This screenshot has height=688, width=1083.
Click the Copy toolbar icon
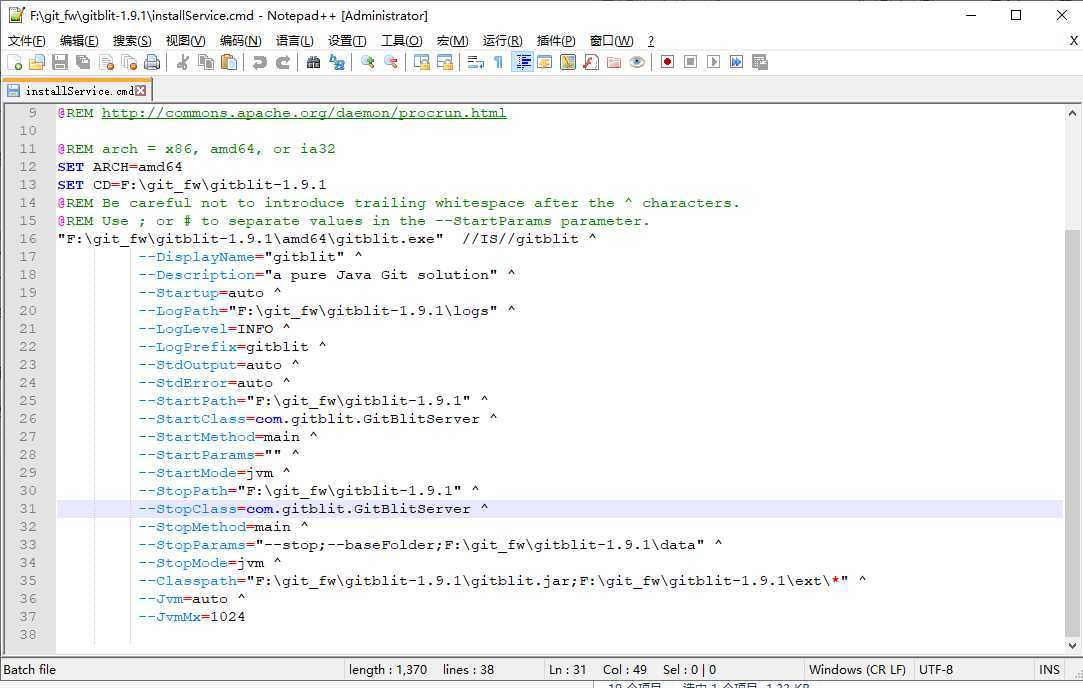tap(206, 62)
